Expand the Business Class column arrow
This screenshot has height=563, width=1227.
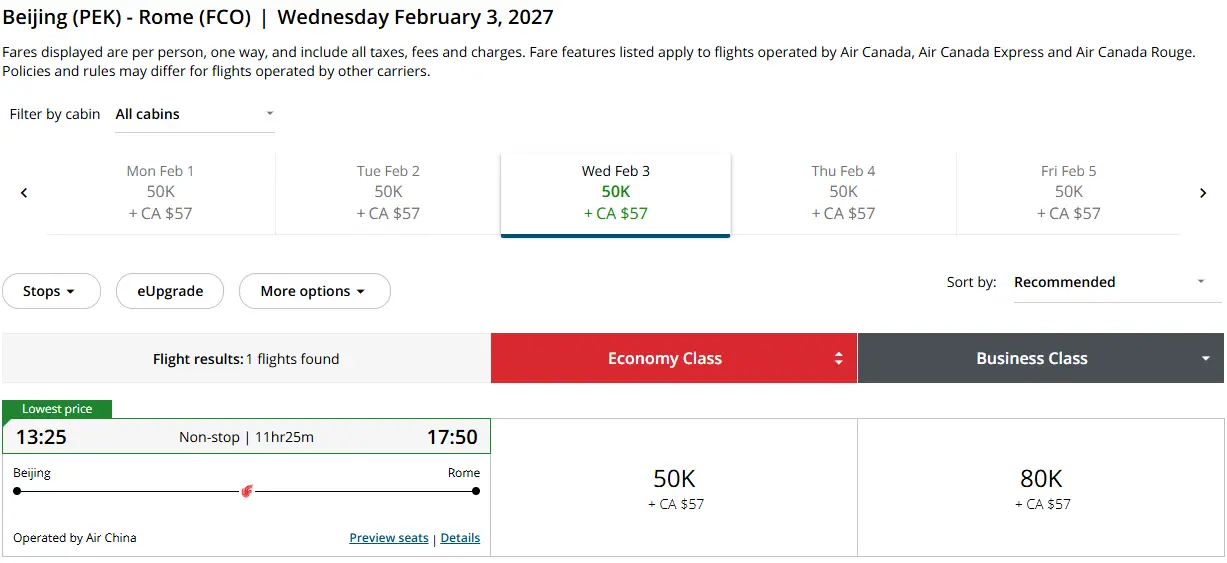pos(1206,359)
